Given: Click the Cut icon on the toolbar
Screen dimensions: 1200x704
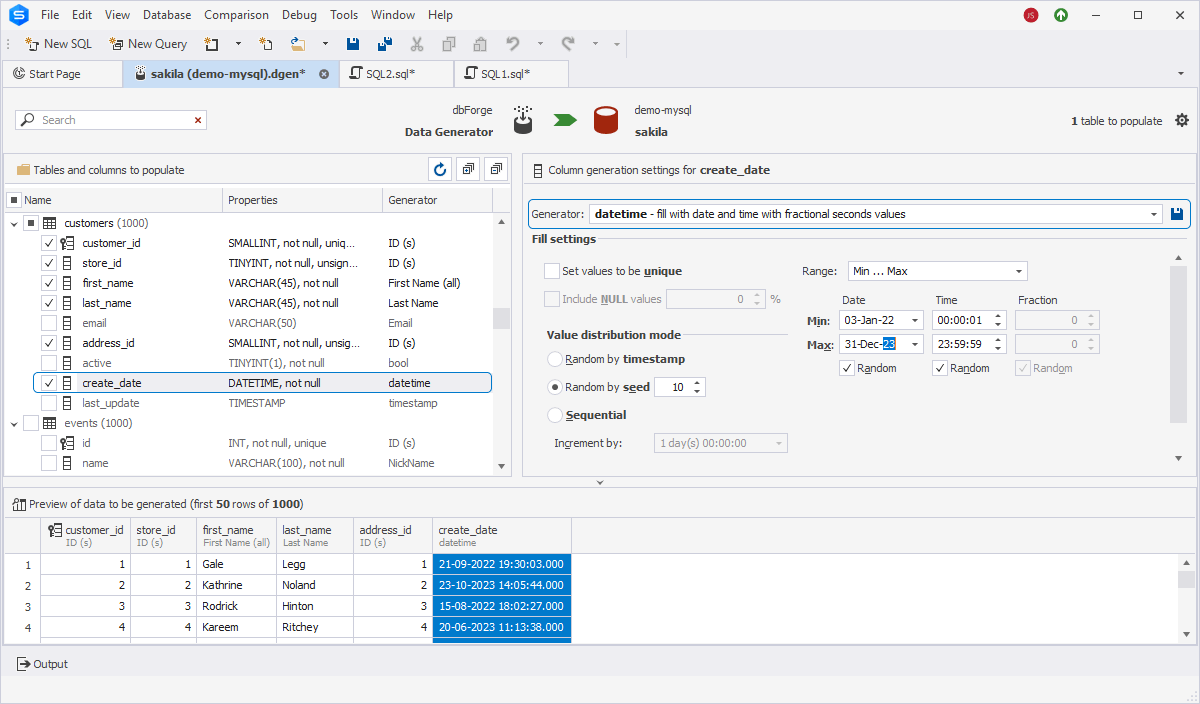Looking at the screenshot, I should click(417, 43).
